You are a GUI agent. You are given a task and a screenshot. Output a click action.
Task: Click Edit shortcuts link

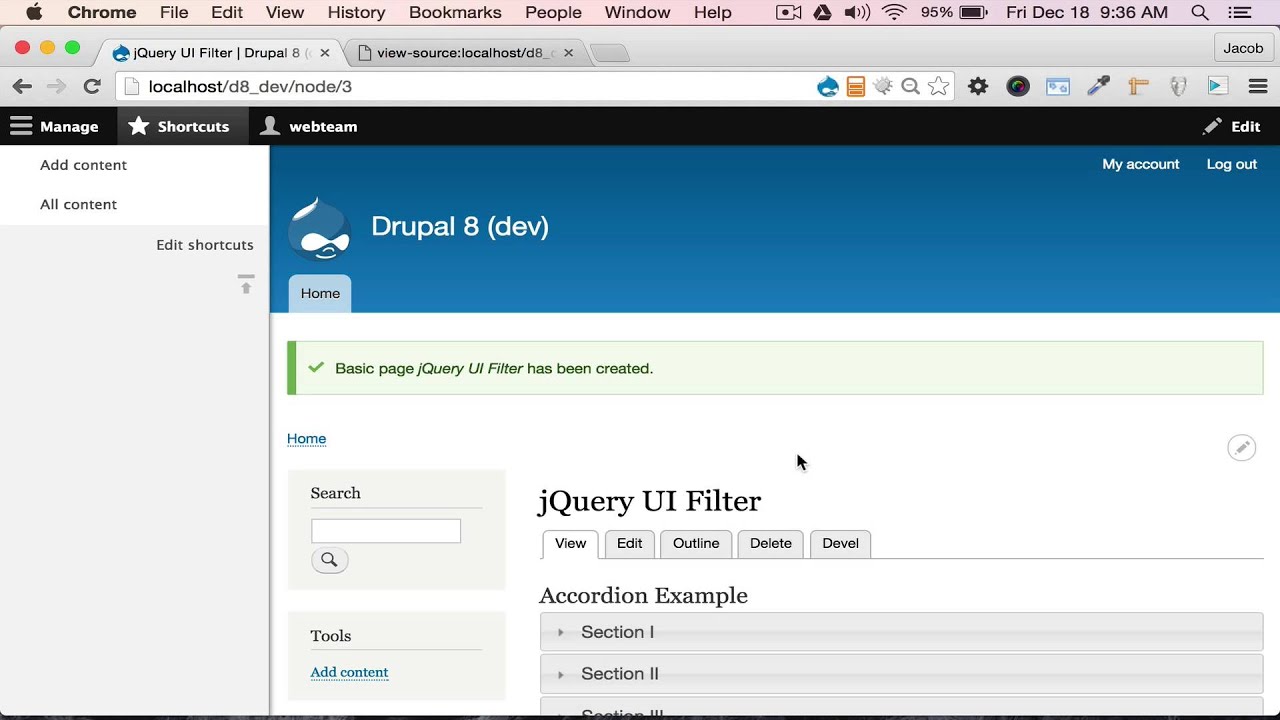[x=205, y=245]
